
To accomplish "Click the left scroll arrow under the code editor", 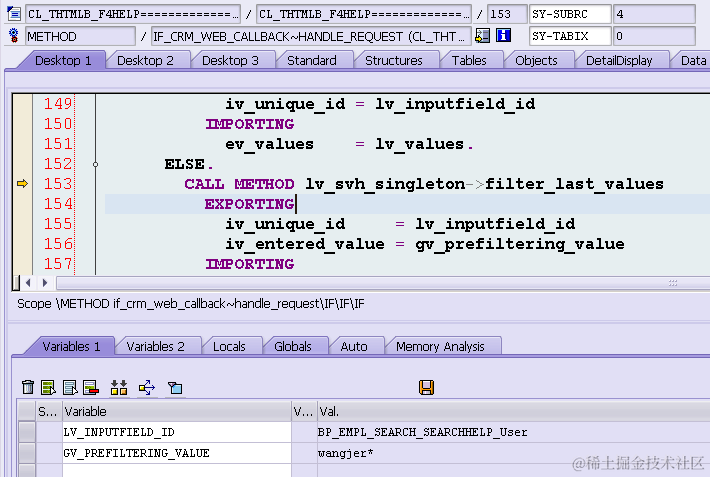I will coord(29,283).
